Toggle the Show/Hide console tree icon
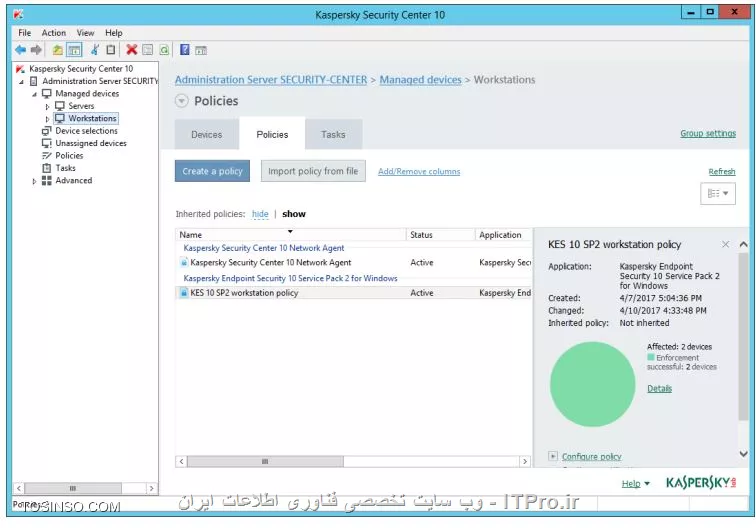This screenshot has width=756, height=528. click(x=74, y=50)
